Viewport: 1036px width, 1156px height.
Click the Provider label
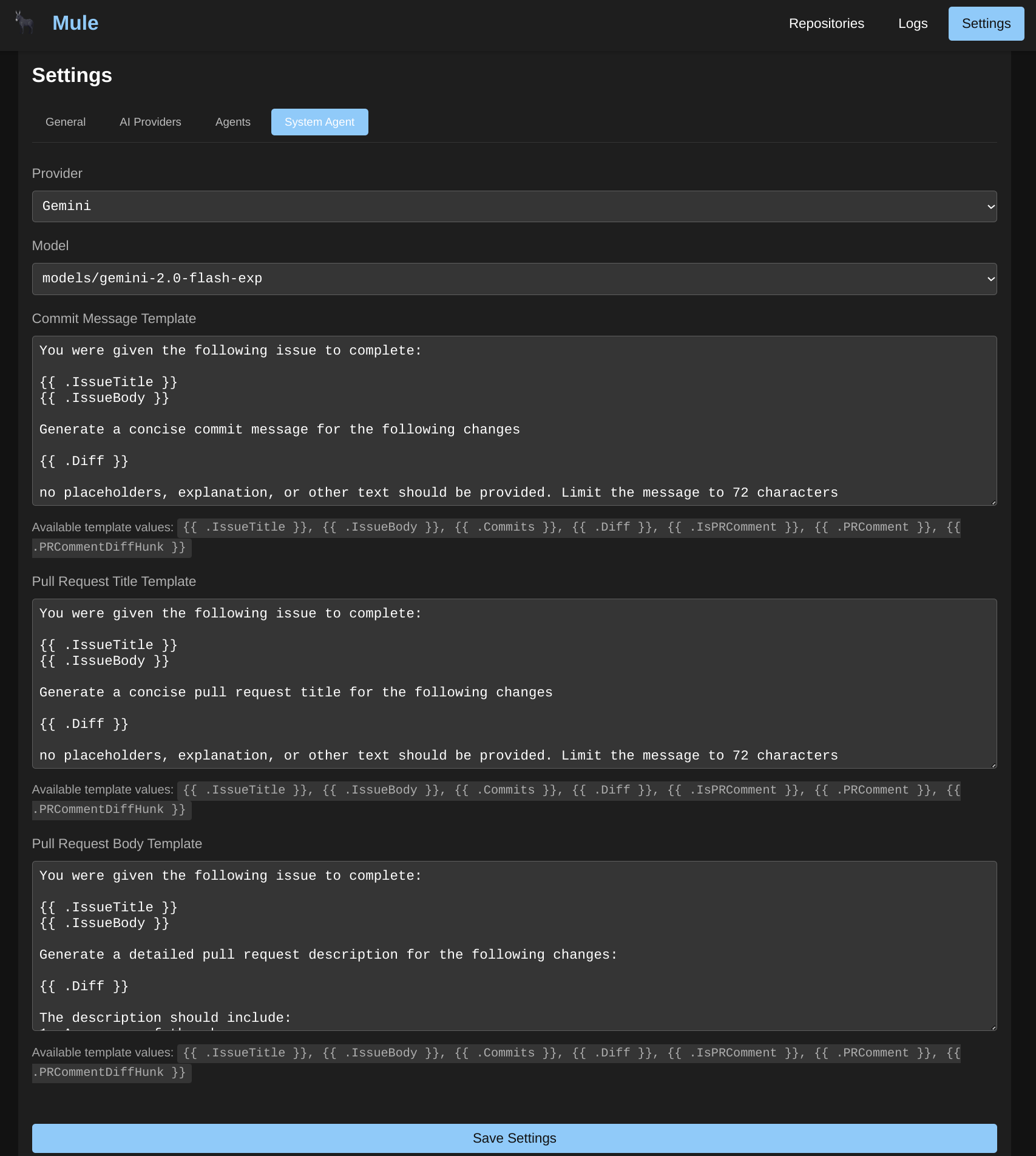57,174
